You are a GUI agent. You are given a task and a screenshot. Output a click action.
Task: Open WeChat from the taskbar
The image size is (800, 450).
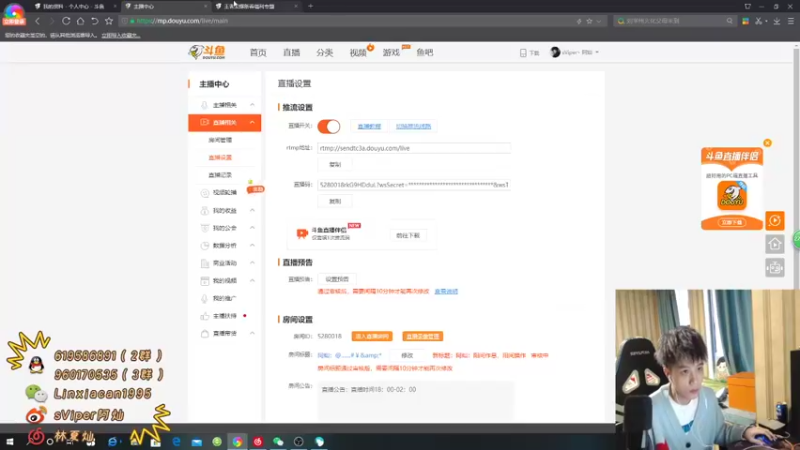point(278,441)
